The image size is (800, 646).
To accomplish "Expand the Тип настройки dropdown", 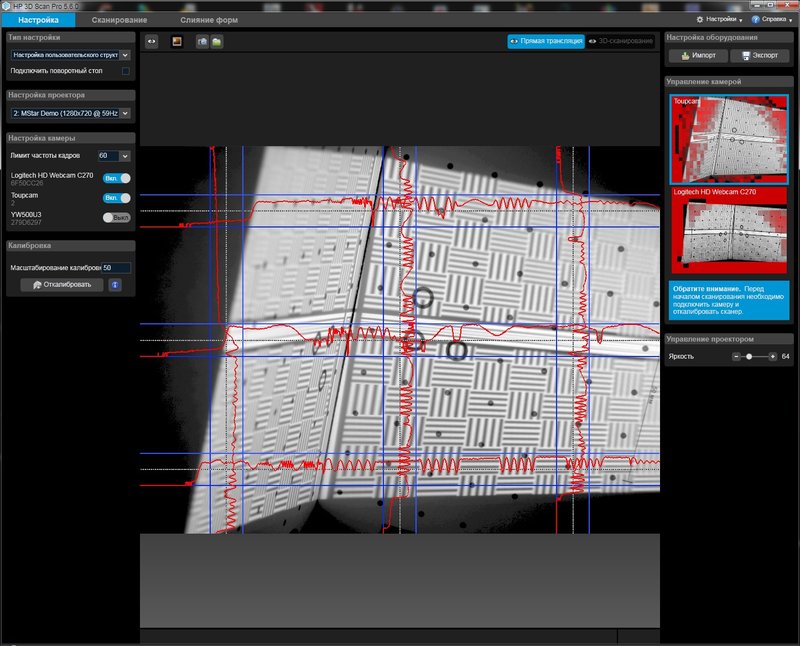I will tap(125, 55).
